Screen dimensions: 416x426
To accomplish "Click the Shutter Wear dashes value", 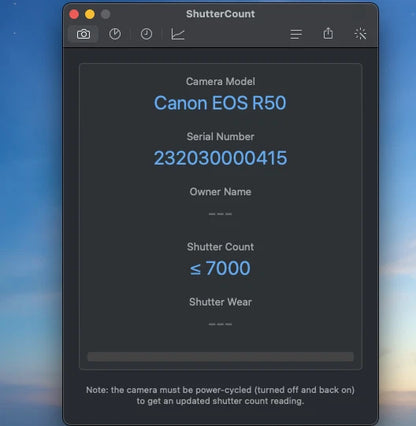I will click(220, 324).
